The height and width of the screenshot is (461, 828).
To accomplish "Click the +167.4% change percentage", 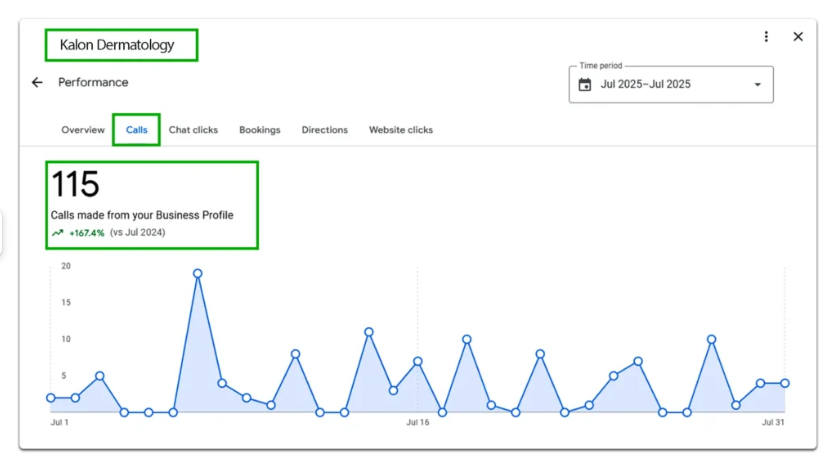I will pos(87,233).
